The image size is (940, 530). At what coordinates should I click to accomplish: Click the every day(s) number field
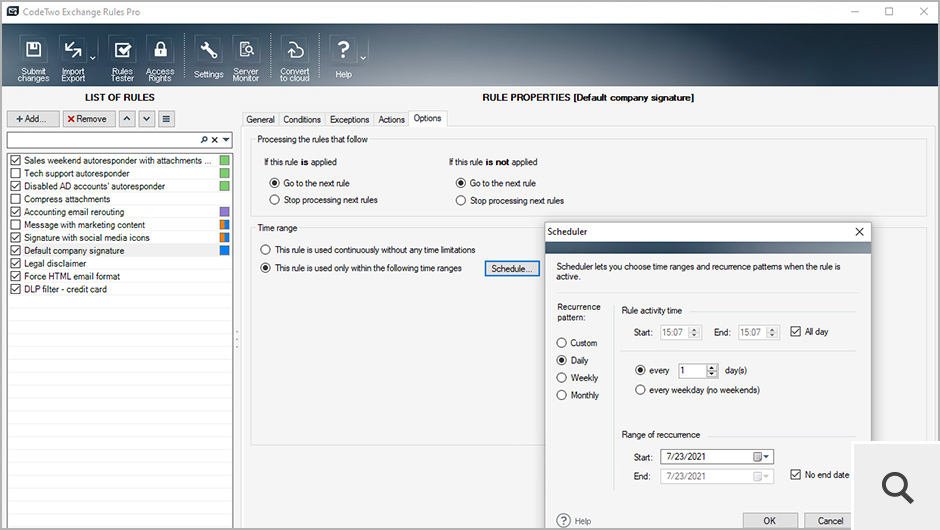coord(692,371)
